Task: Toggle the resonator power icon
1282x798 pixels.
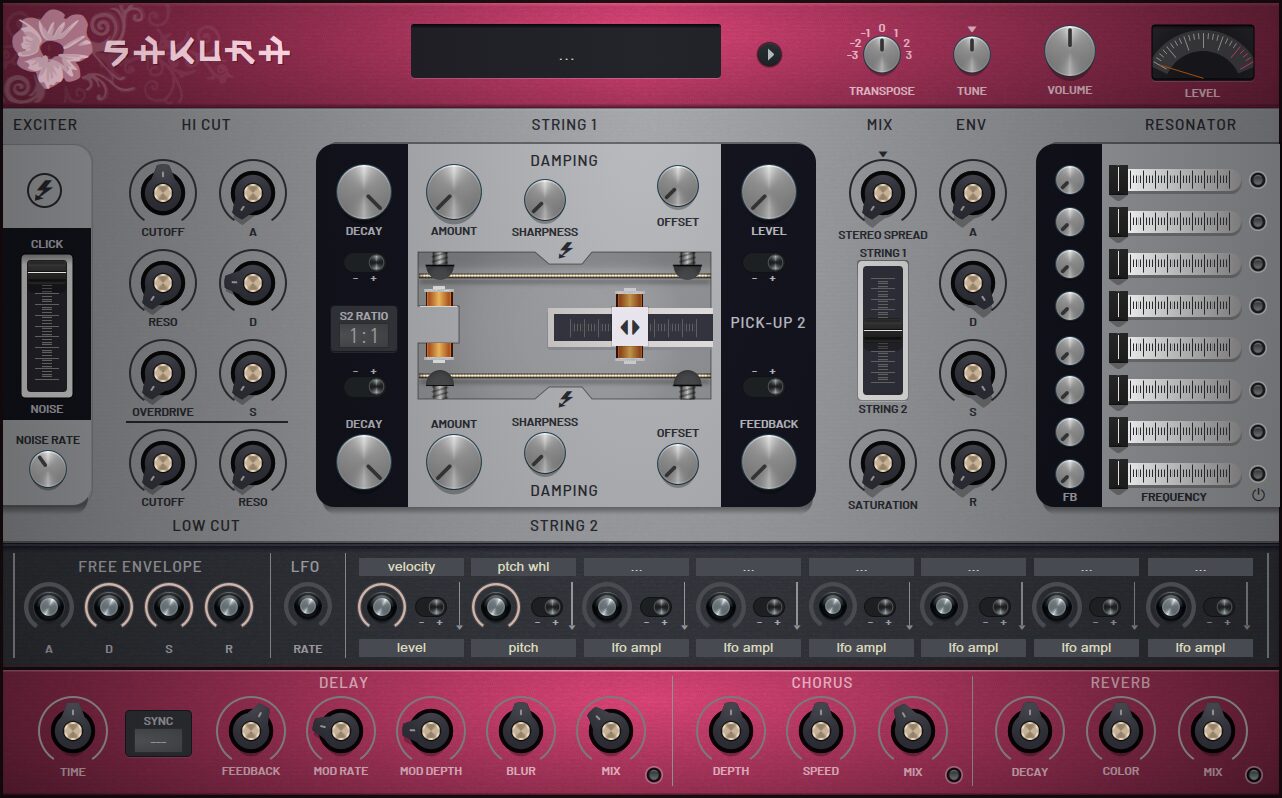Action: point(1258,495)
